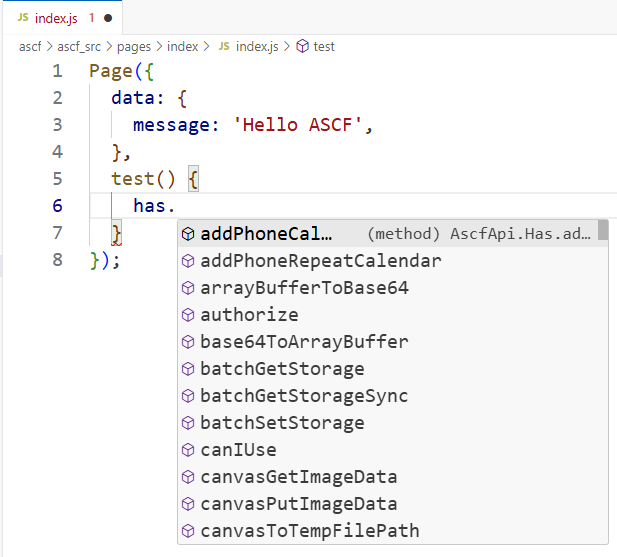
Task: Select canvasGetImageData in autocomplete list
Action: coord(393,477)
